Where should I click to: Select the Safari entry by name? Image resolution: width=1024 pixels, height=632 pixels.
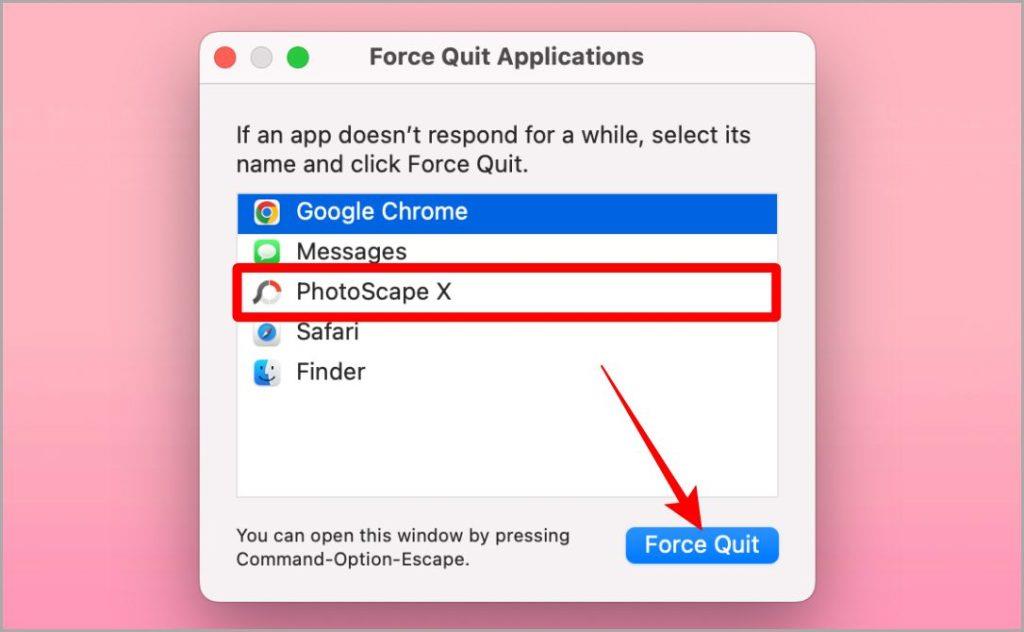pos(327,332)
